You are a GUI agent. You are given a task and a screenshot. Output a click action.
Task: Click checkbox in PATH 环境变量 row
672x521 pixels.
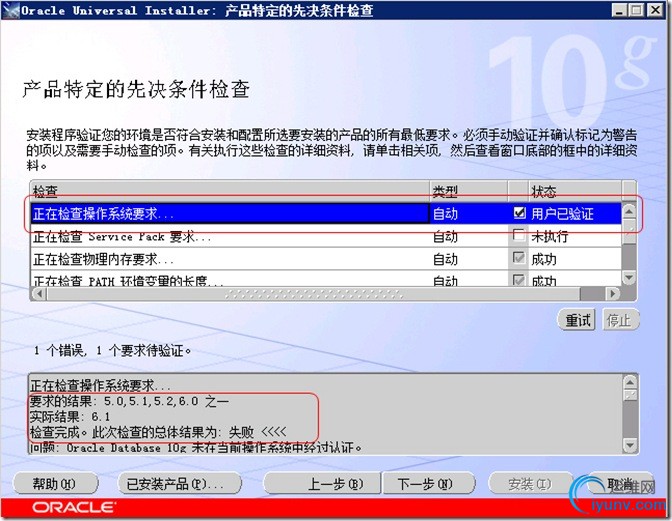[x=519, y=280]
